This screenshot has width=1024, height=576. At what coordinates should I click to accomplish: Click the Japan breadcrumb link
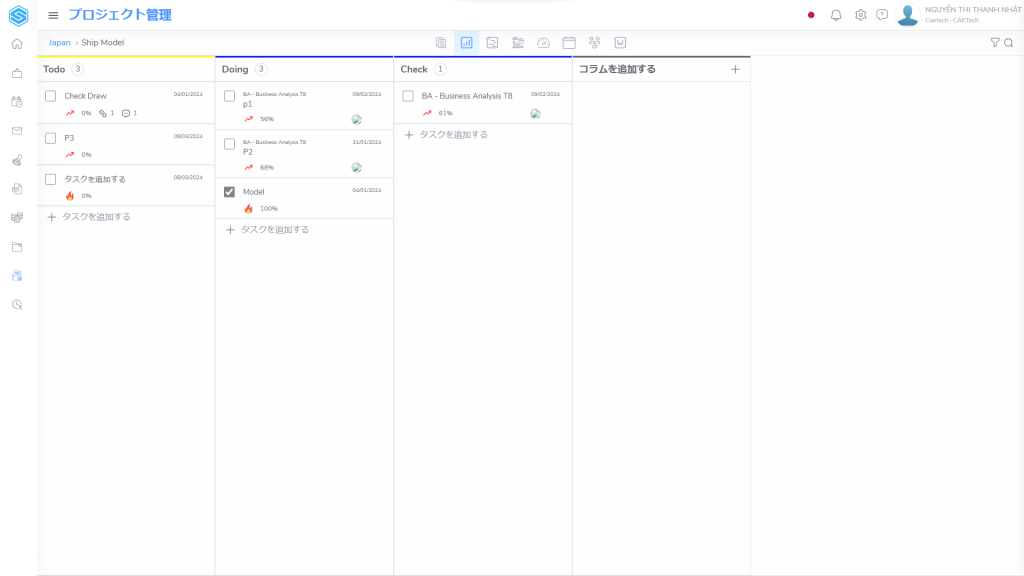tap(59, 43)
